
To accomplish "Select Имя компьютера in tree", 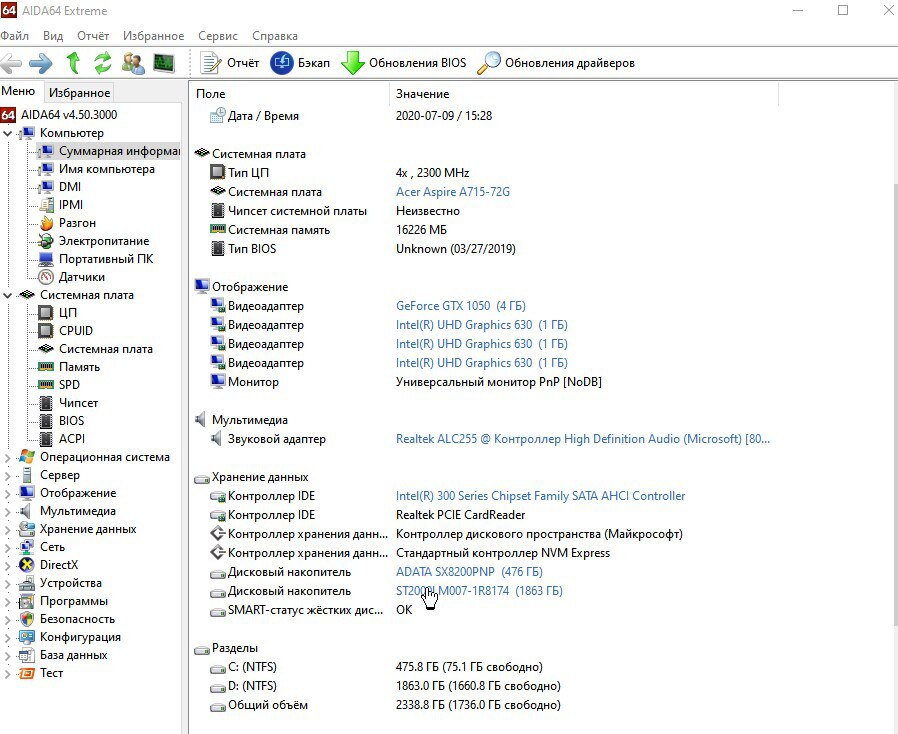I will click(x=96, y=169).
